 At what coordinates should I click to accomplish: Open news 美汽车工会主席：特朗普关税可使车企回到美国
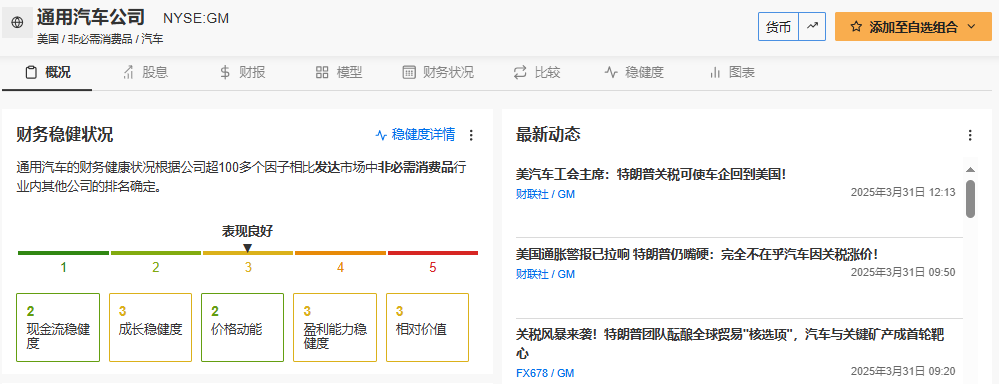(651, 174)
